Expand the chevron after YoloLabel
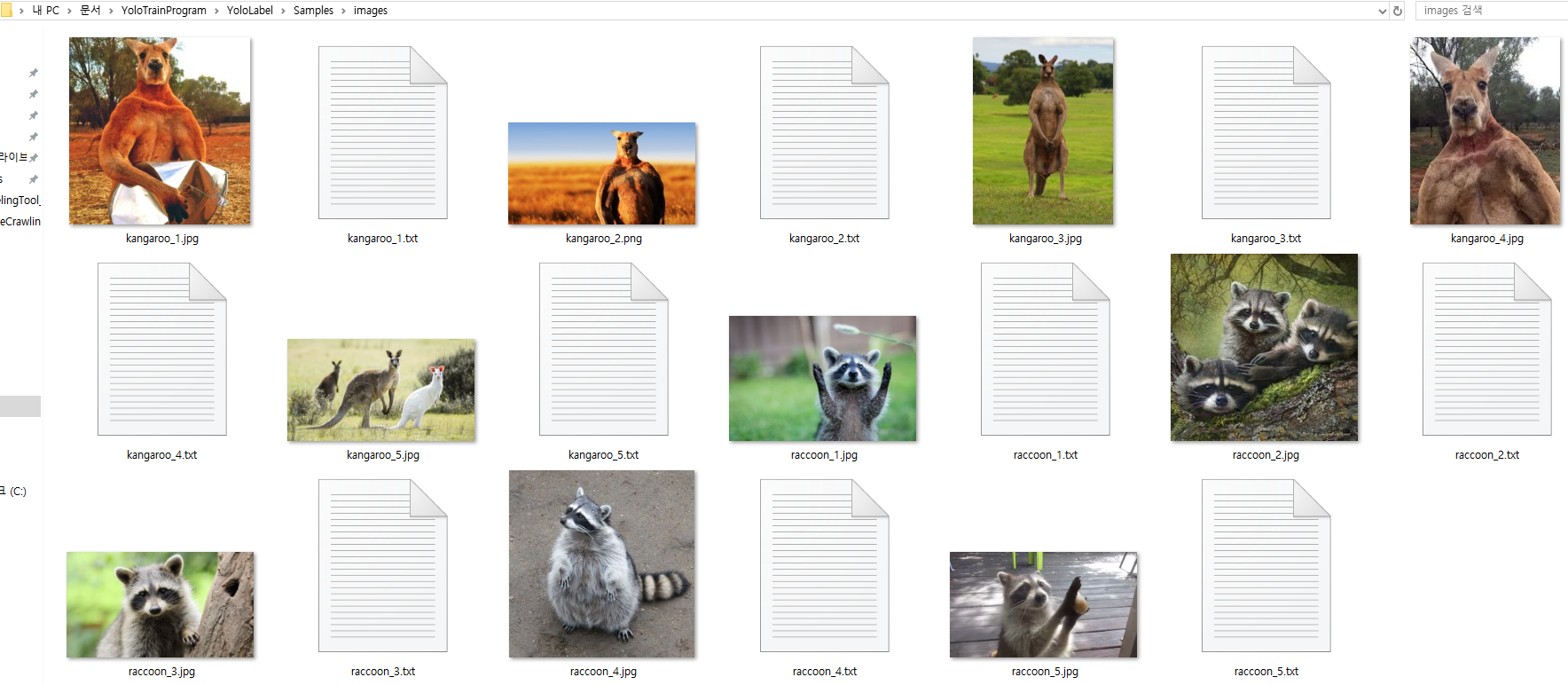 click(284, 11)
